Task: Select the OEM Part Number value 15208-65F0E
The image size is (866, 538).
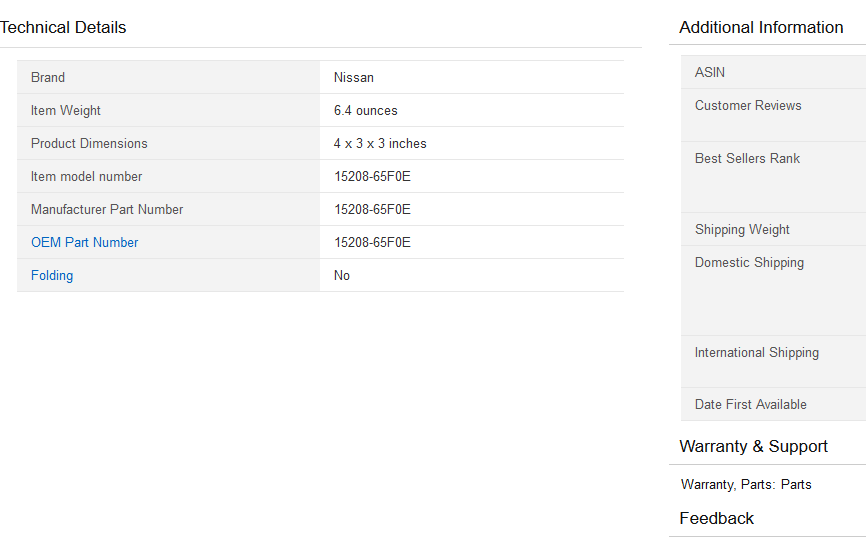Action: (372, 242)
